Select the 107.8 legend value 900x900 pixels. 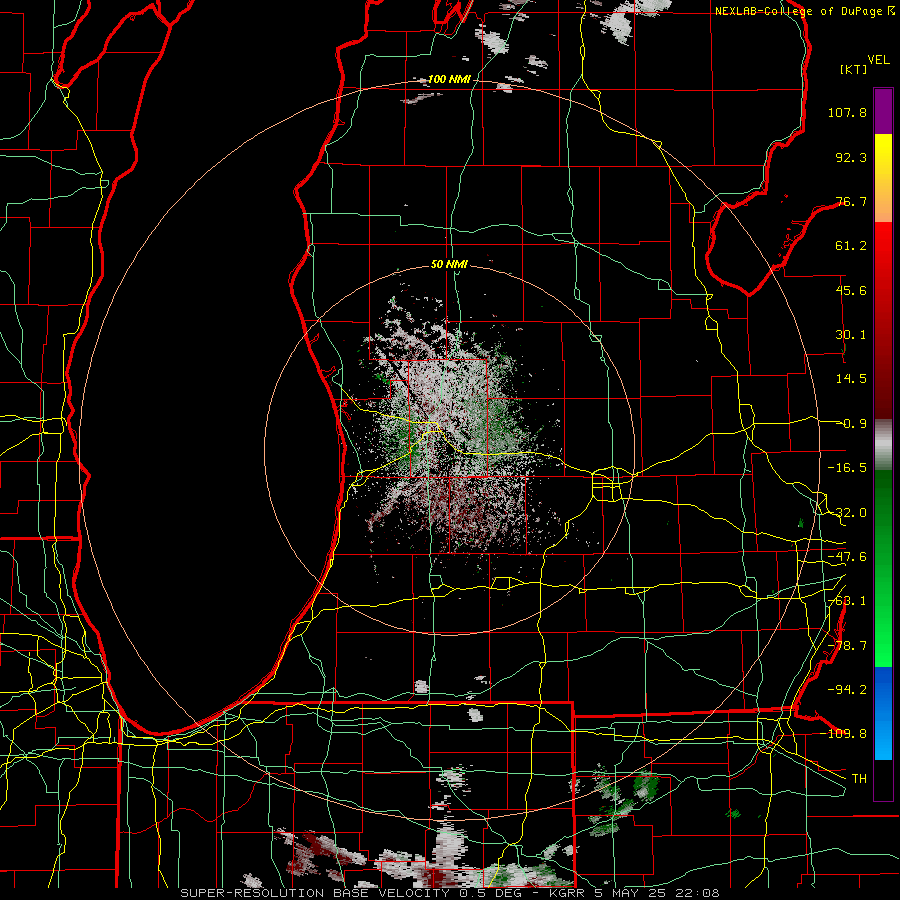coord(847,112)
